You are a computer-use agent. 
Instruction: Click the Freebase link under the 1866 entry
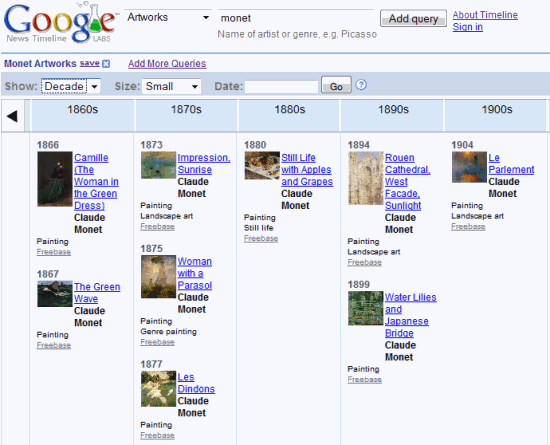click(x=54, y=252)
